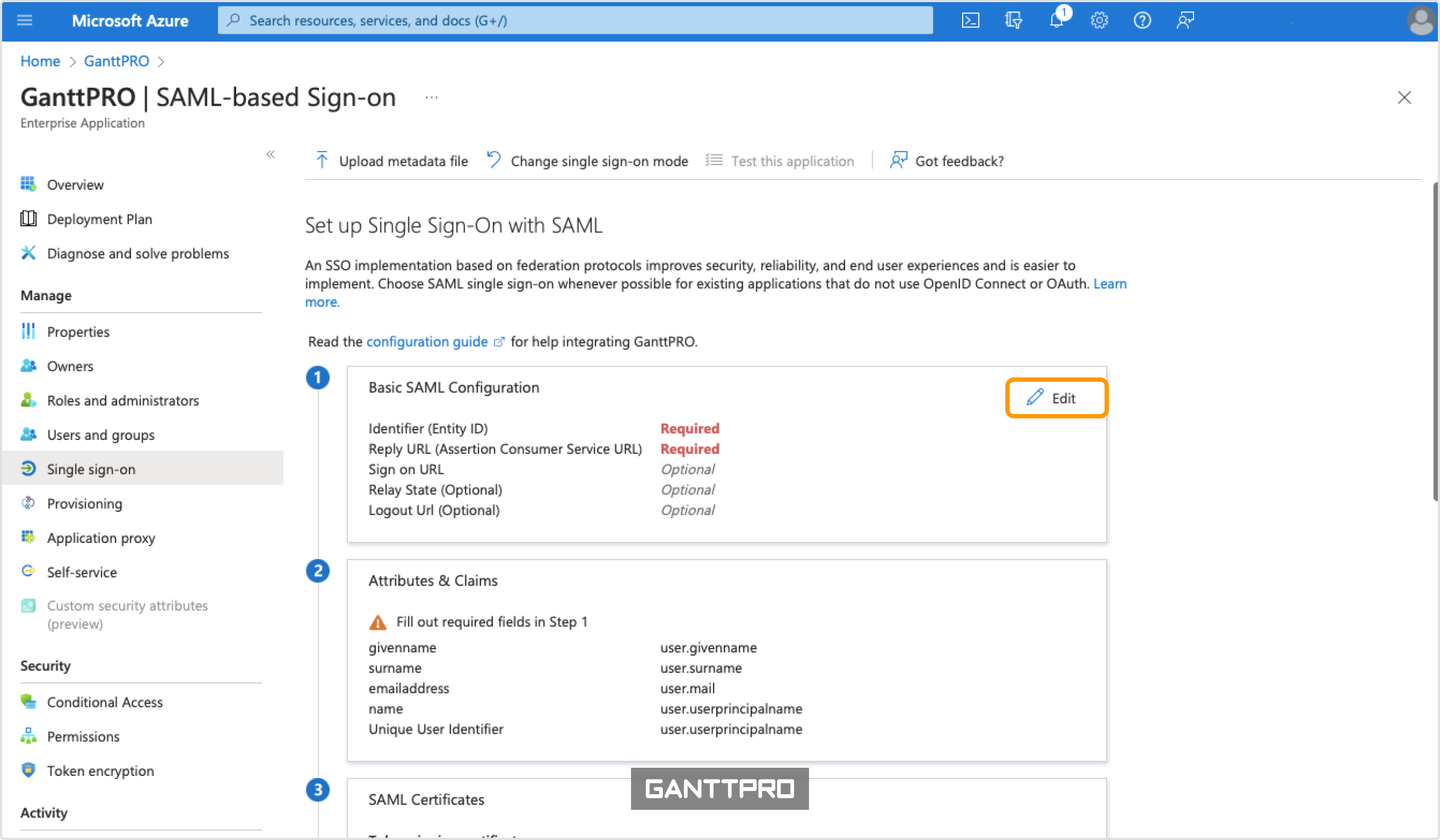Click the Users and groups icon

coord(28,434)
